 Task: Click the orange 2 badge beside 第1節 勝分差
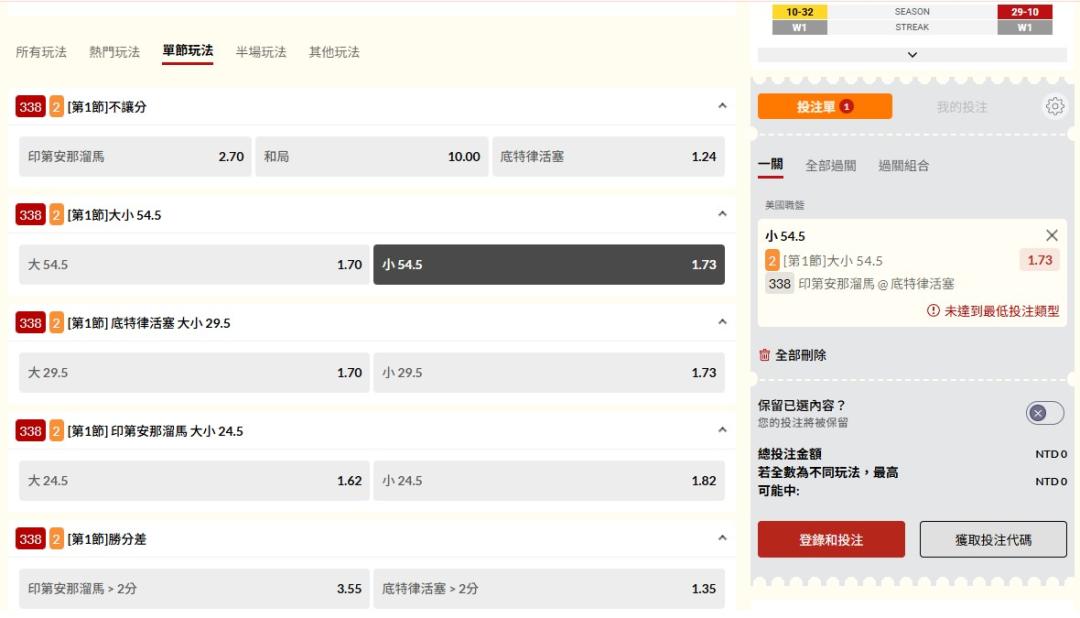[57, 539]
